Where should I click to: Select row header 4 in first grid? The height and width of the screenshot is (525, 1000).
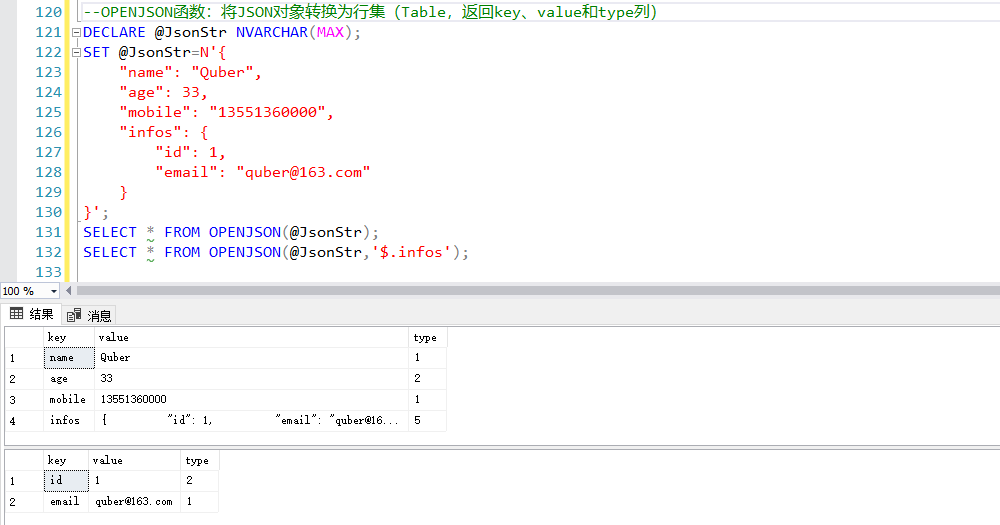pos(24,420)
